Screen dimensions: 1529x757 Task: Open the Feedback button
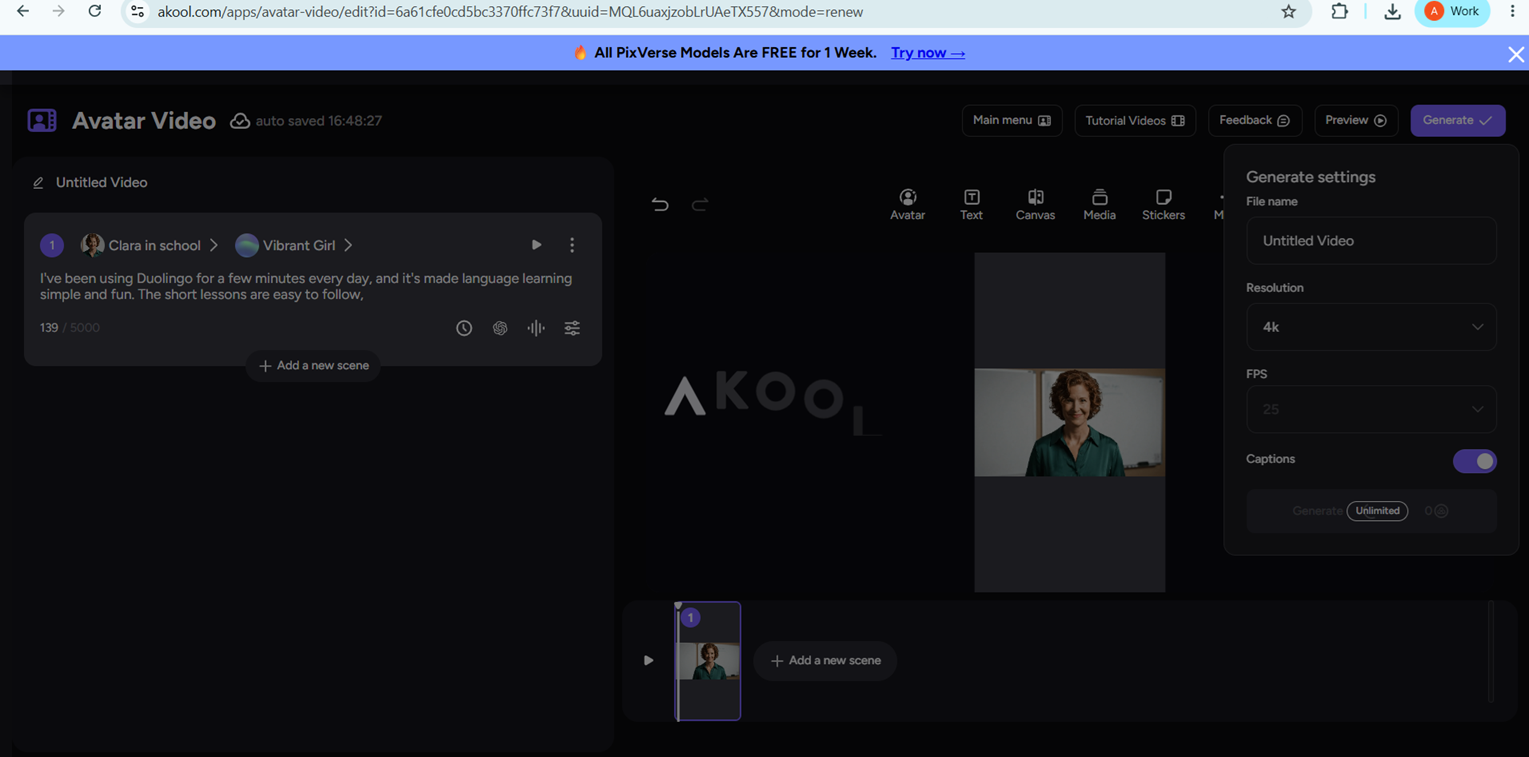(1255, 120)
